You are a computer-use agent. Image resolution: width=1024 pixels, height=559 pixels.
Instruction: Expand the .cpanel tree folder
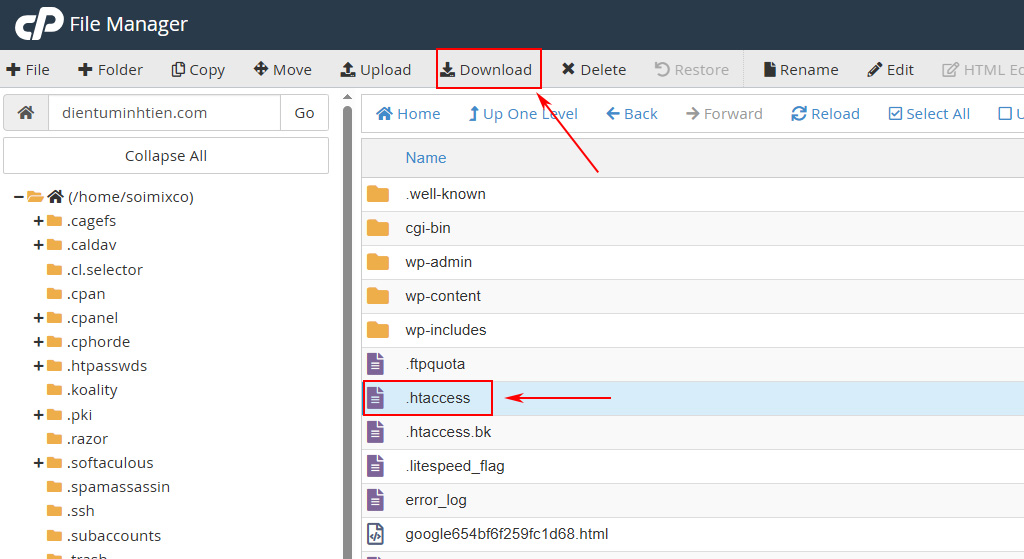[x=39, y=318]
